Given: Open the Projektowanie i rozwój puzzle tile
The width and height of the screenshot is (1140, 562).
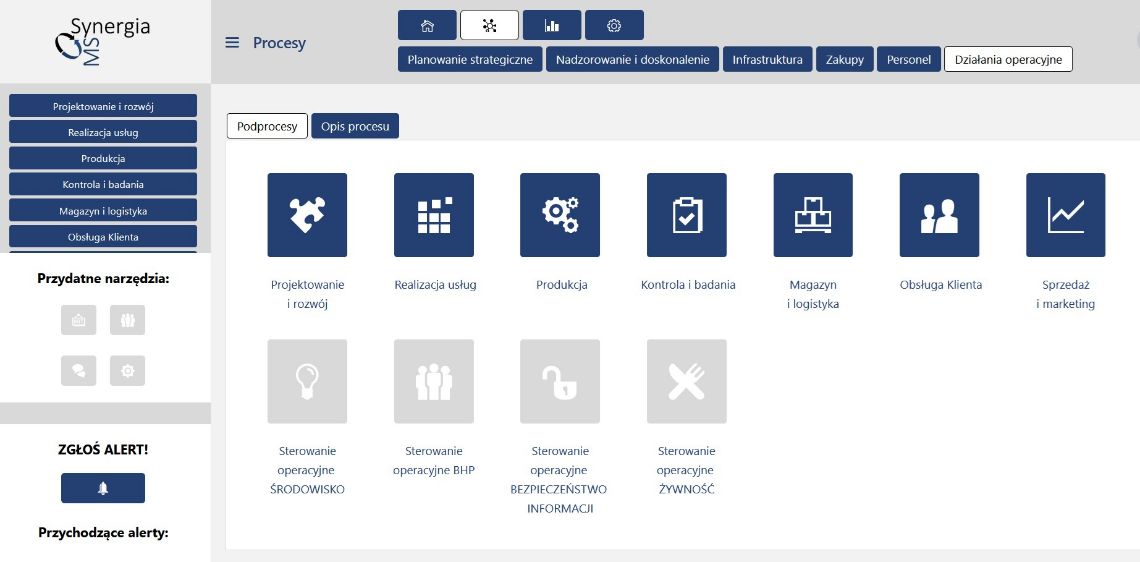Looking at the screenshot, I should [x=307, y=215].
